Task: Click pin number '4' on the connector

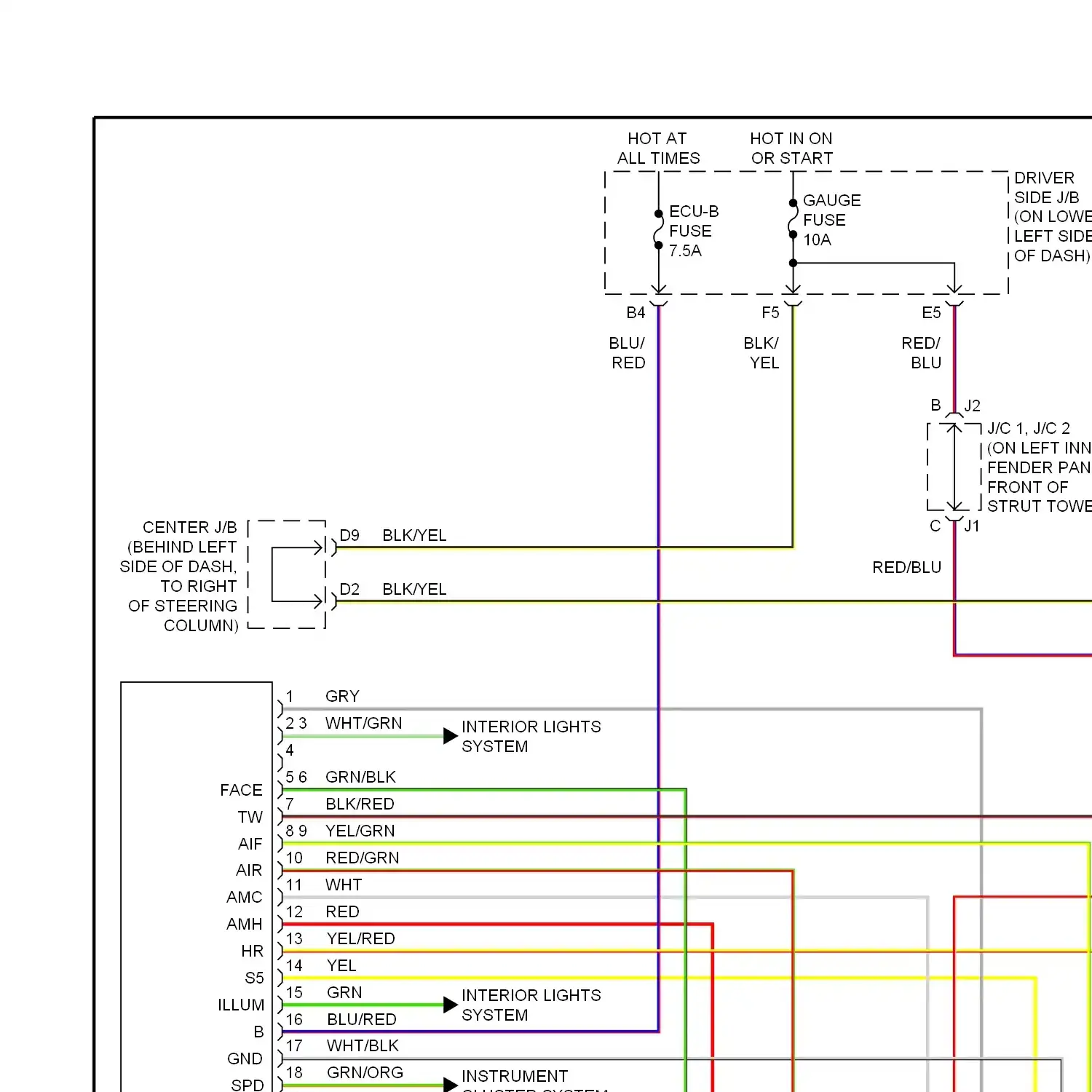Action: coord(290,751)
